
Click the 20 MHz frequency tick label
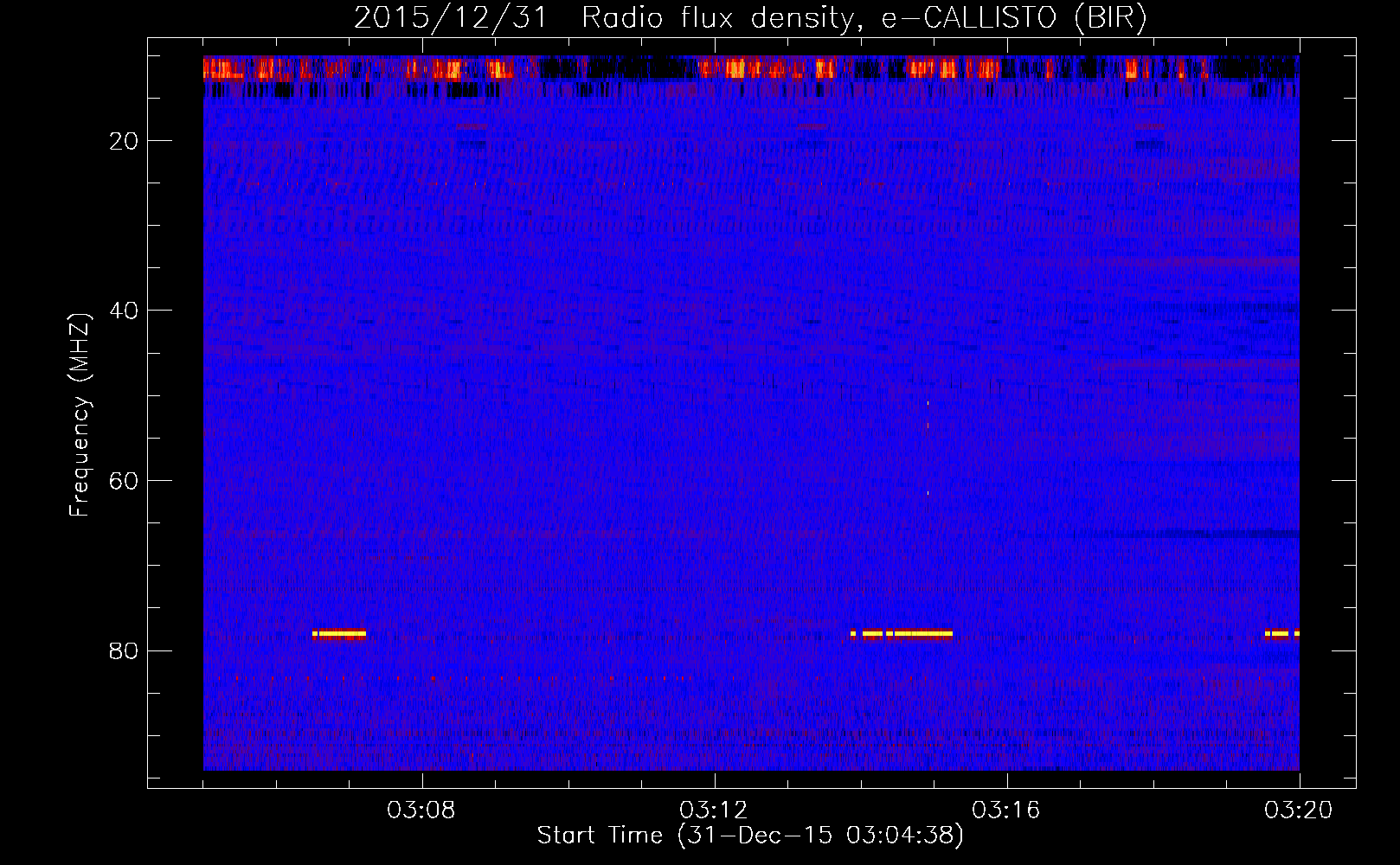tap(124, 141)
